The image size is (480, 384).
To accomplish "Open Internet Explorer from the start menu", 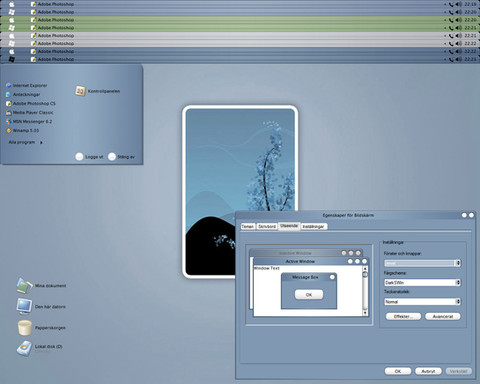I will coord(27,86).
